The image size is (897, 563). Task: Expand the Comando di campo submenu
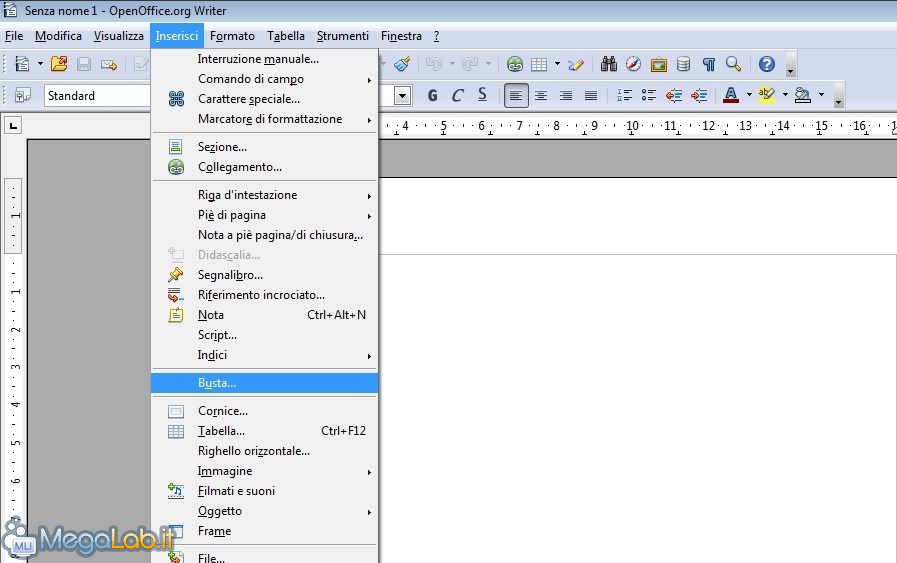pos(264,79)
